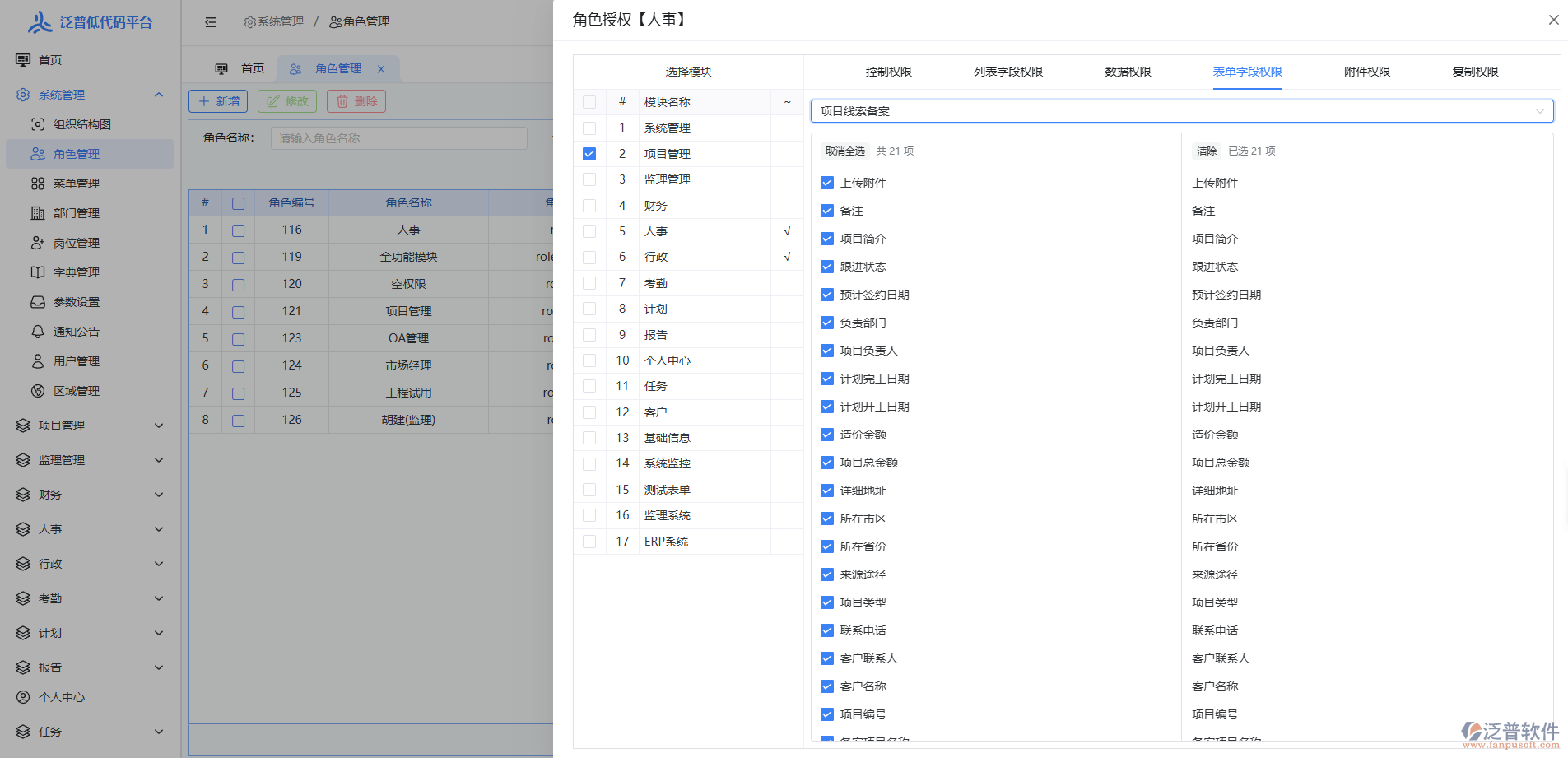This screenshot has height=758, width=1568.
Task: Check the 财务 module checkbox
Action: click(589, 206)
